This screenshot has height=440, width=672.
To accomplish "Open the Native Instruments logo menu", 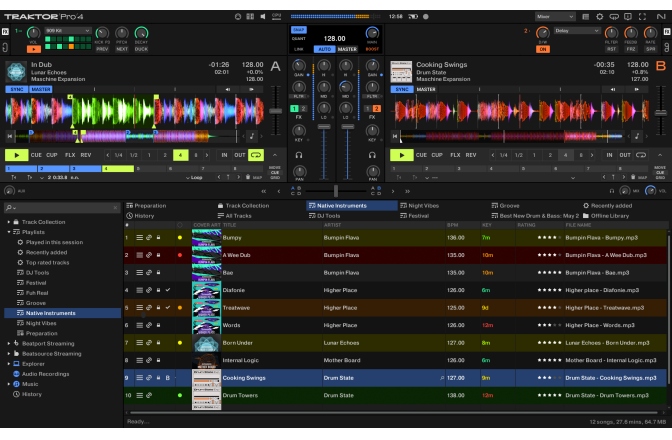I will pos(660,17).
